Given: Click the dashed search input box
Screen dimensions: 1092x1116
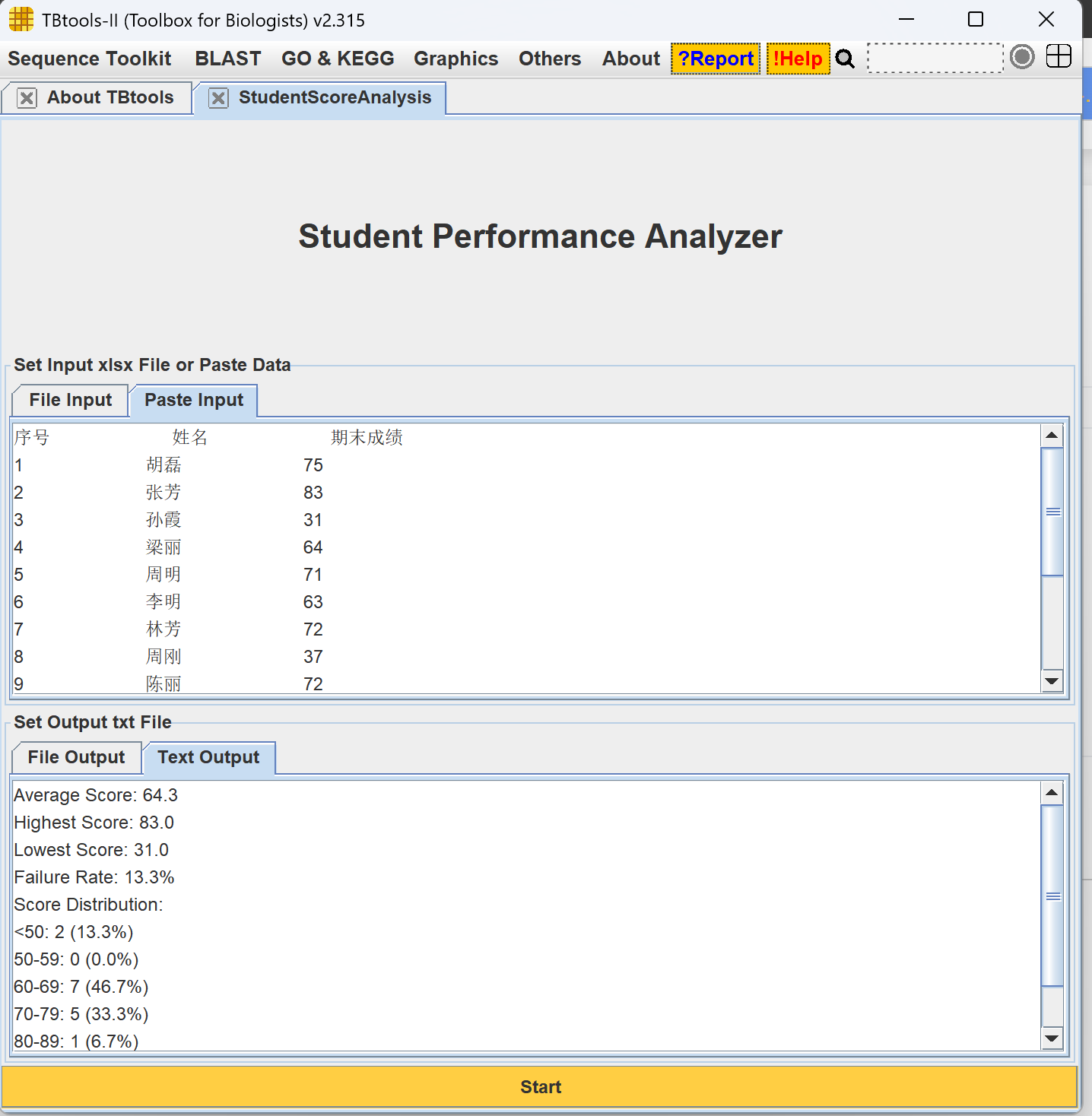Looking at the screenshot, I should tap(935, 58).
